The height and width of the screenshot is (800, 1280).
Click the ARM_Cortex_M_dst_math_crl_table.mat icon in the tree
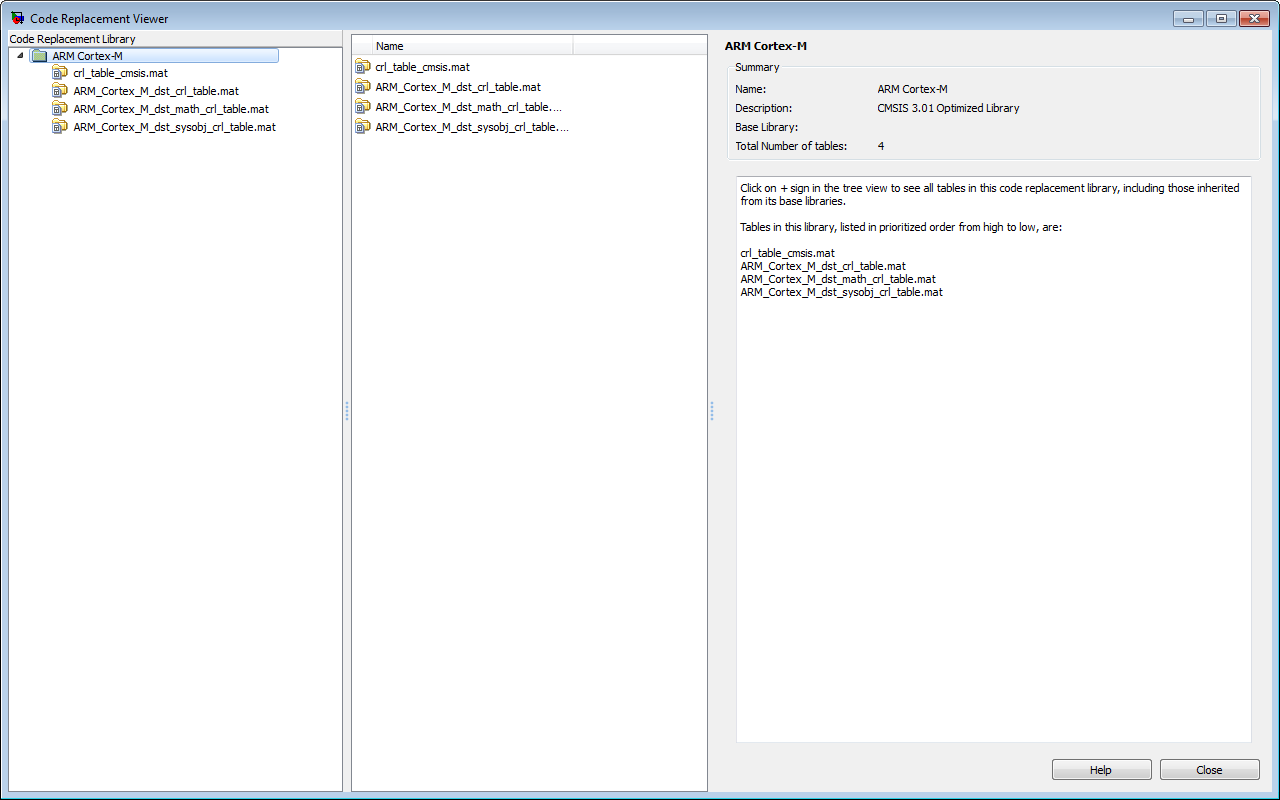coord(60,109)
